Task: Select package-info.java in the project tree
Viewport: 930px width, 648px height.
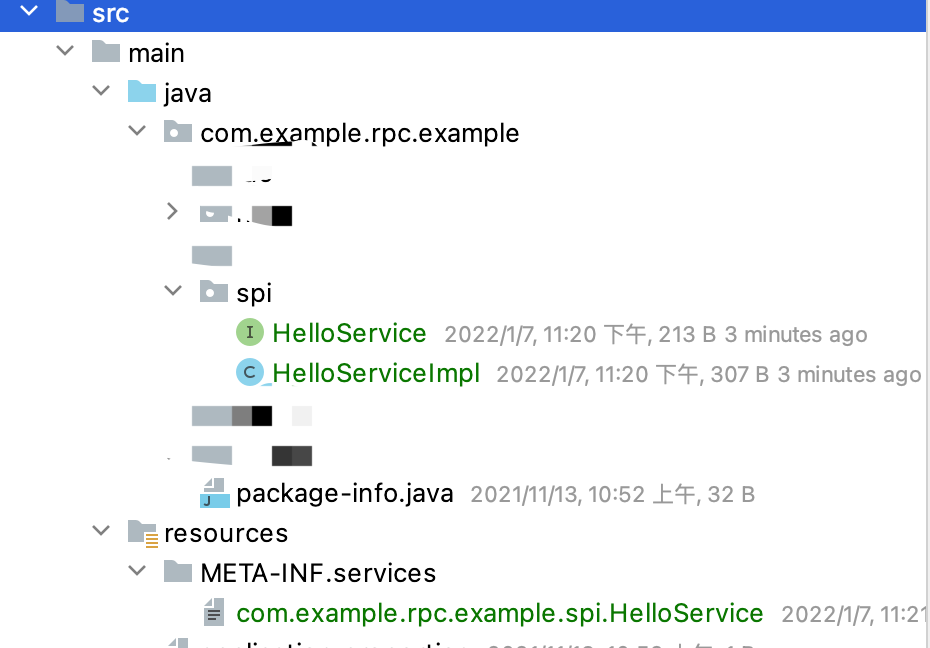Action: click(345, 493)
